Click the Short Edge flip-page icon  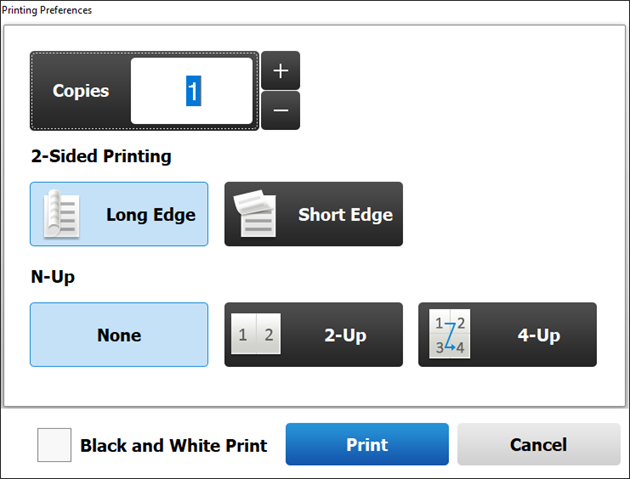pos(255,213)
